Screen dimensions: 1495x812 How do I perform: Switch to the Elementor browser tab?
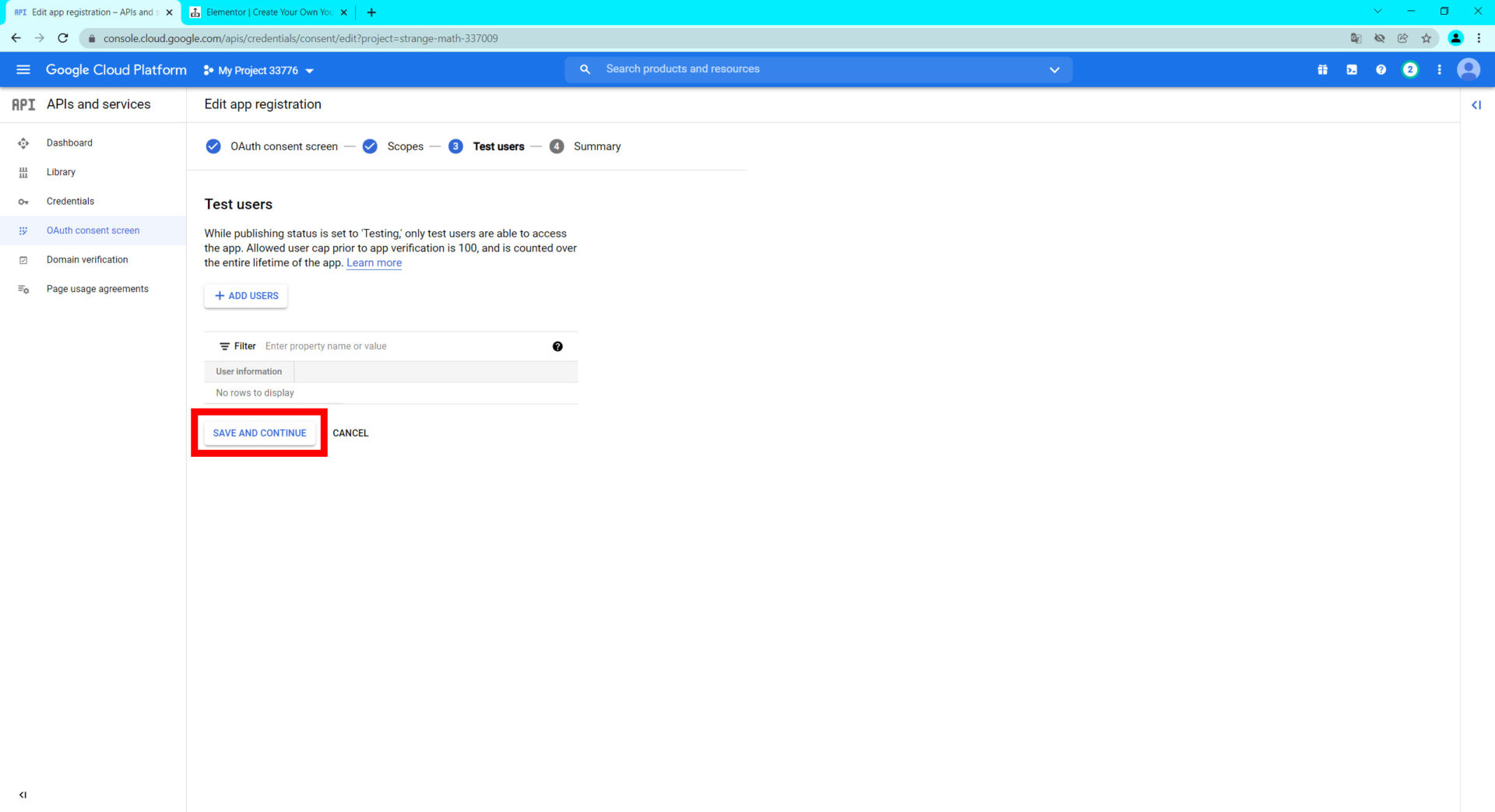tap(269, 12)
